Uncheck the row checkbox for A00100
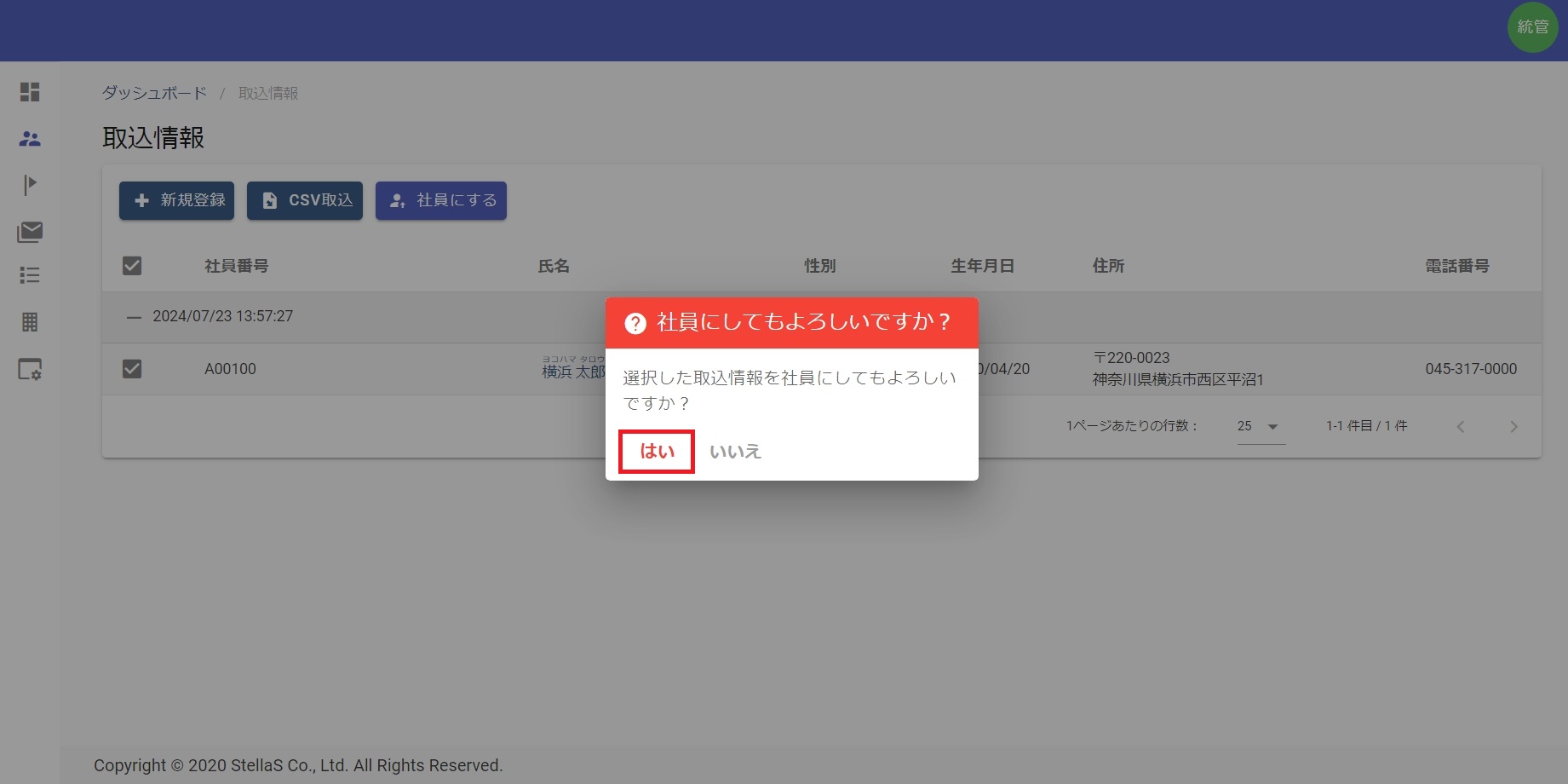The width and height of the screenshot is (1568, 784). 132,369
